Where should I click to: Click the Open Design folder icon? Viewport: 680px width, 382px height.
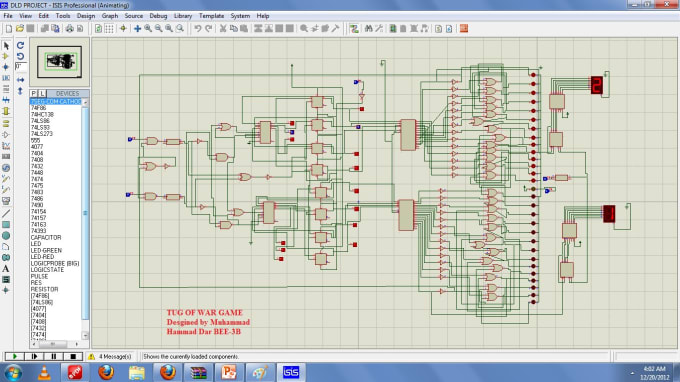(20, 29)
